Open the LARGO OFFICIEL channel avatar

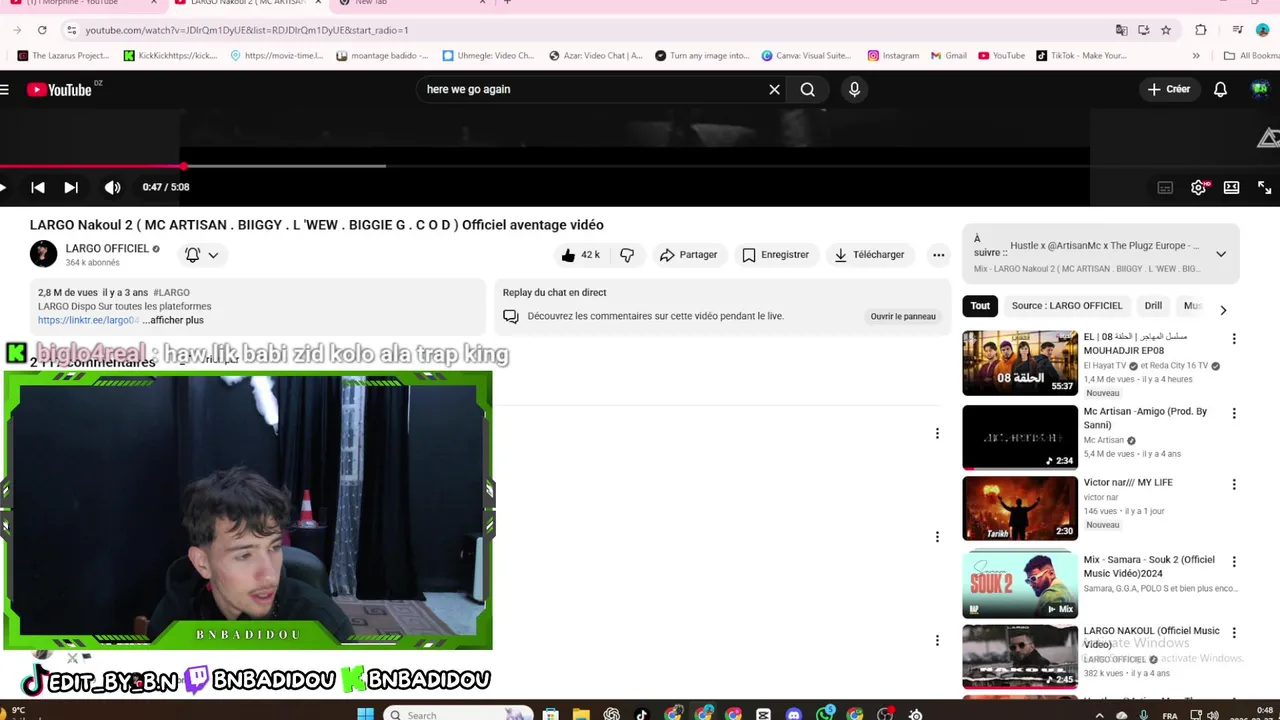pos(43,254)
